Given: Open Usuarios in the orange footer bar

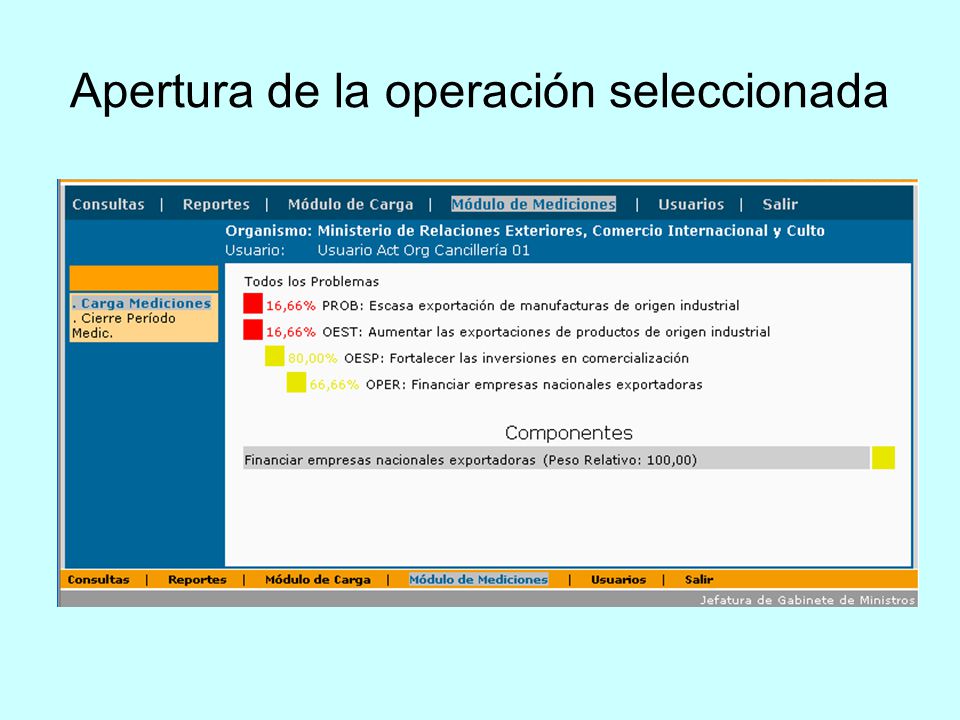Looking at the screenshot, I should pyautogui.click(x=618, y=579).
